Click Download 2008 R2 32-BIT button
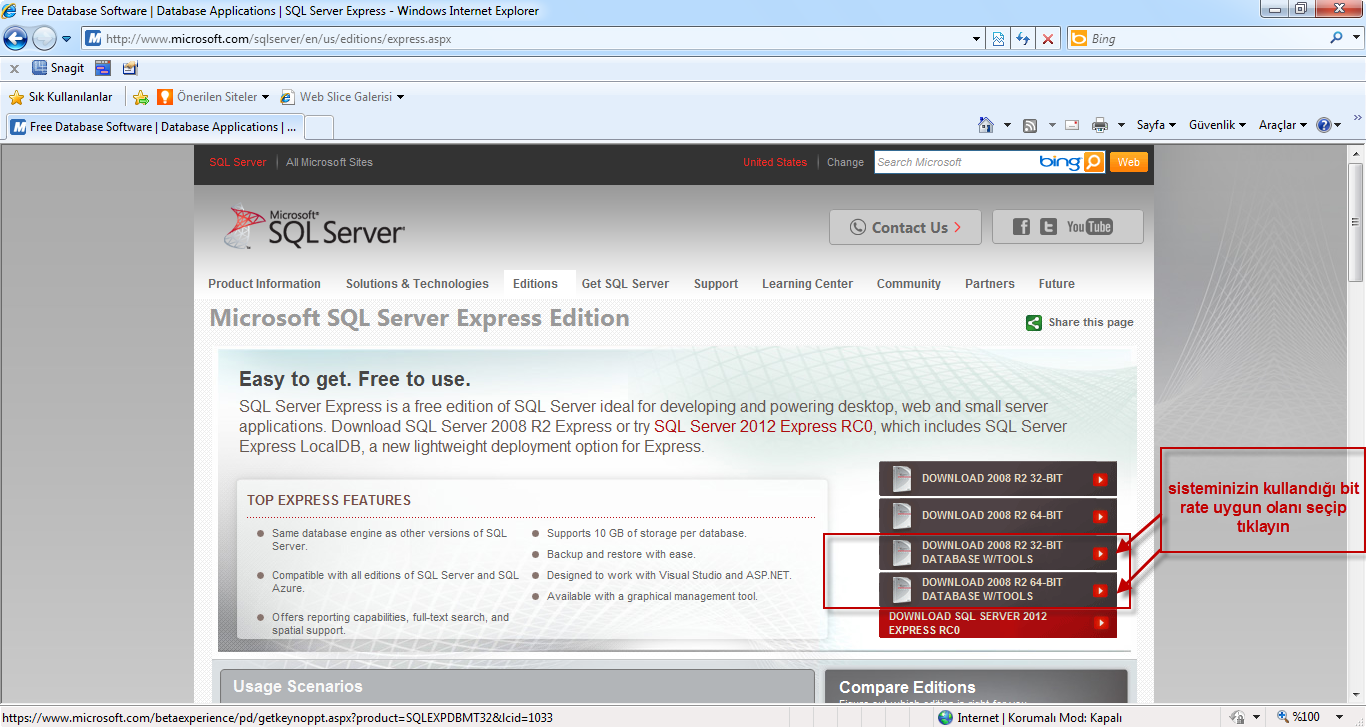1366x728 pixels. 998,479
